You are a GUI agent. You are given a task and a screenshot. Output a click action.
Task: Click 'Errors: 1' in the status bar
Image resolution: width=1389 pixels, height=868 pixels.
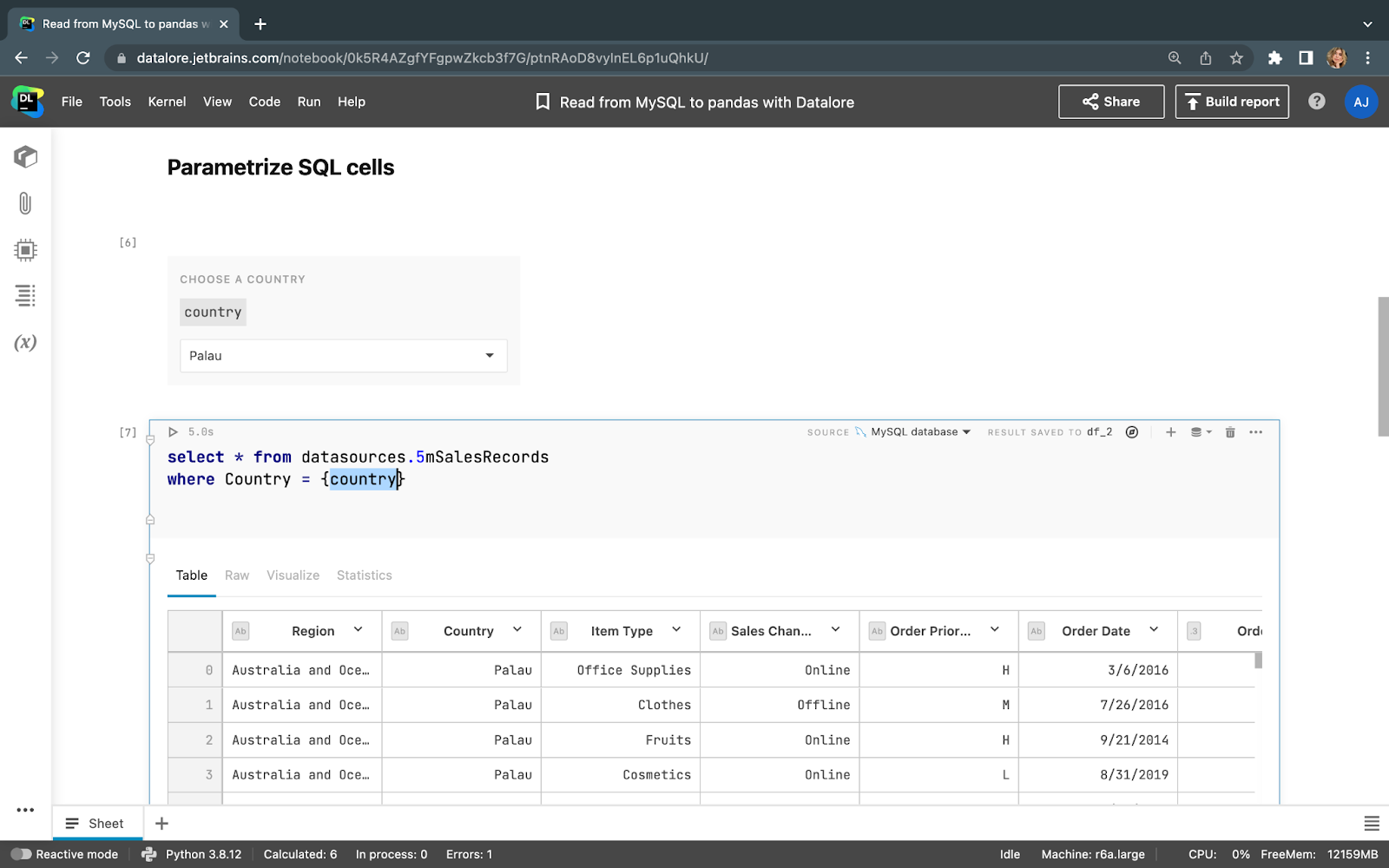point(469,854)
